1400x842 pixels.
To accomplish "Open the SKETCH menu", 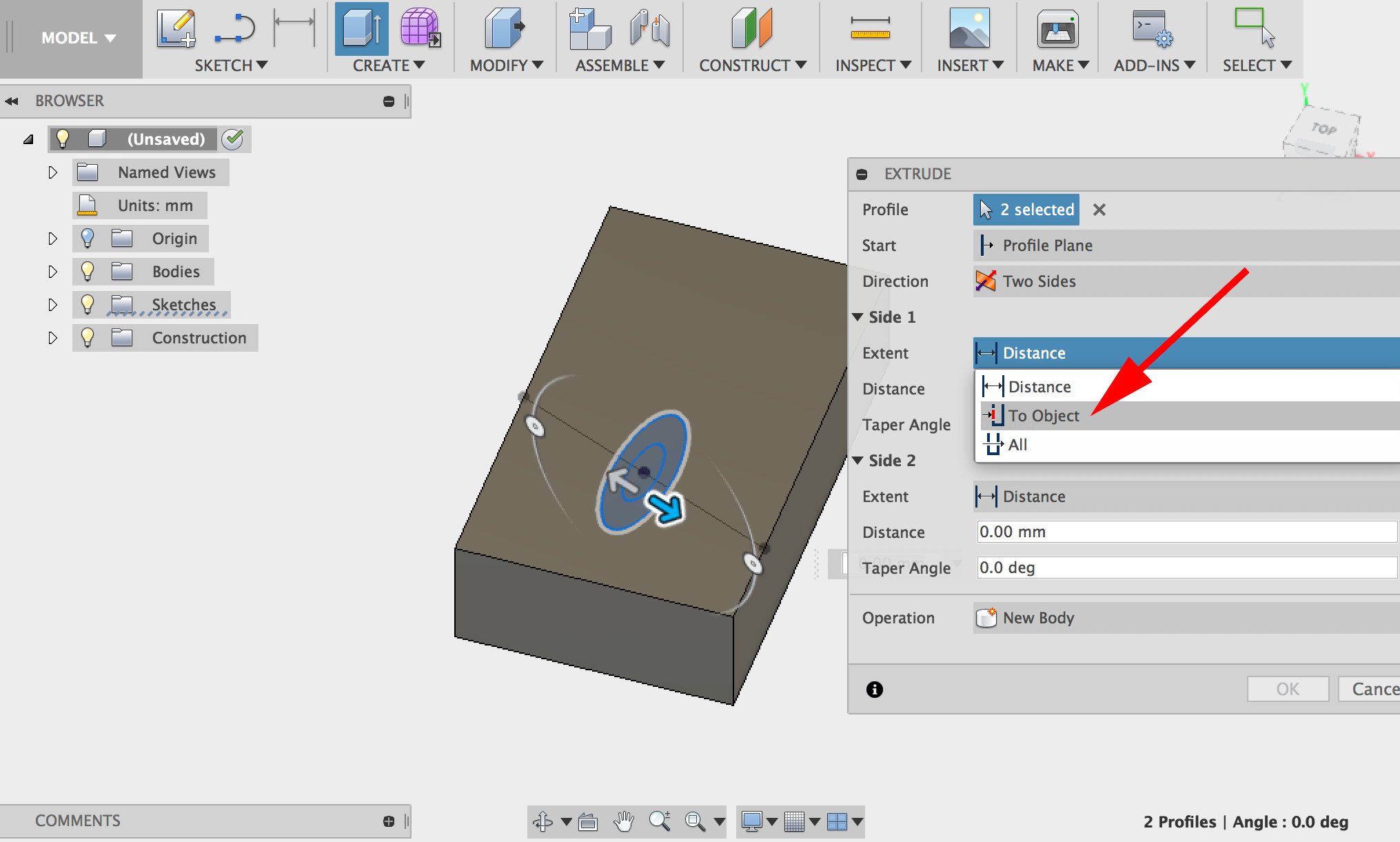I will (231, 66).
